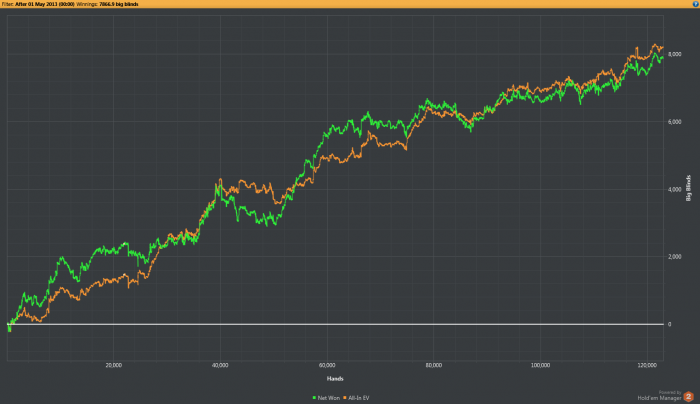Screen dimensions: 700x404
Task: Click the 40,000 hands axis label
Action: (220, 365)
